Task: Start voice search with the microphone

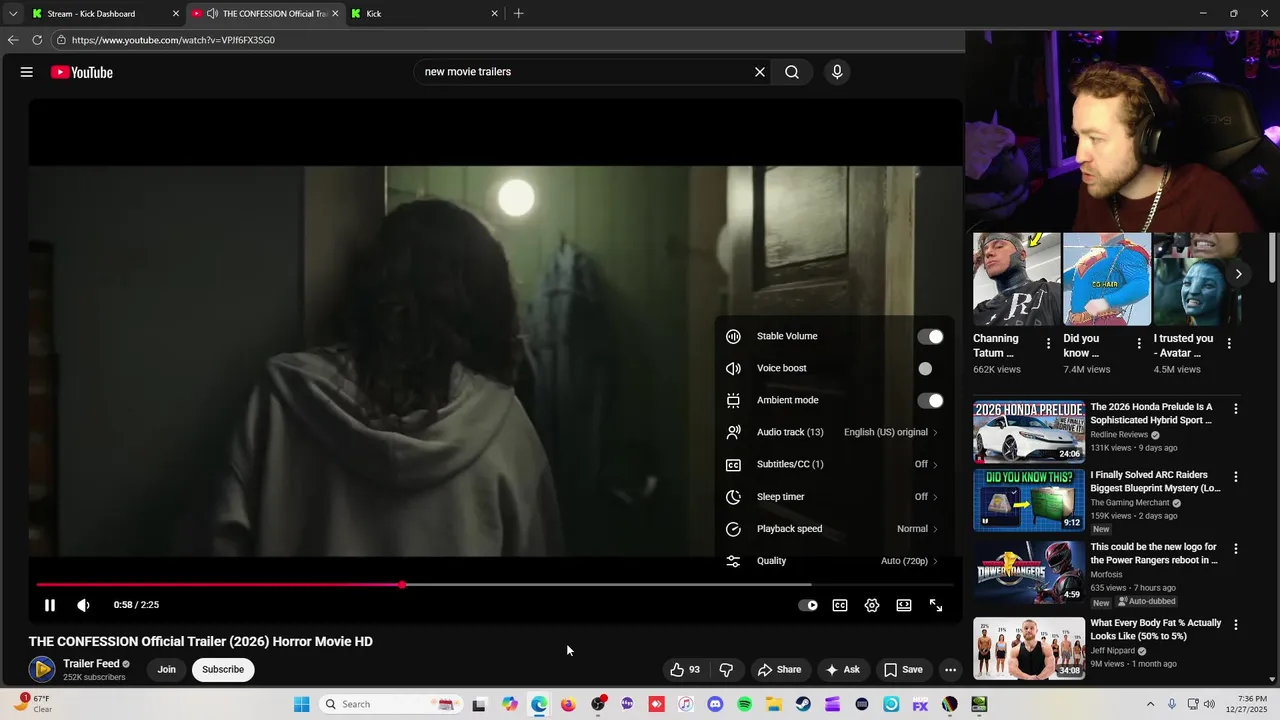Action: click(837, 72)
